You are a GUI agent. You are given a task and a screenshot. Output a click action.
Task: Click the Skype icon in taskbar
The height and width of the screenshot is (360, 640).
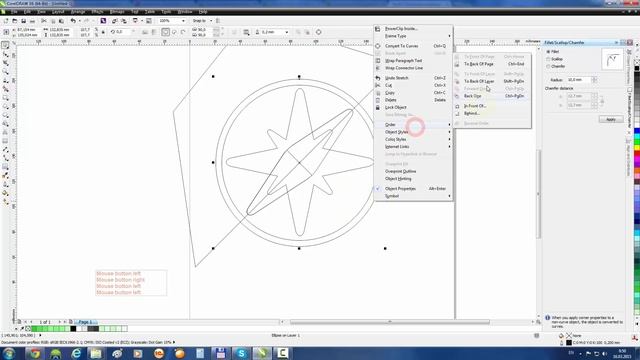point(241,353)
